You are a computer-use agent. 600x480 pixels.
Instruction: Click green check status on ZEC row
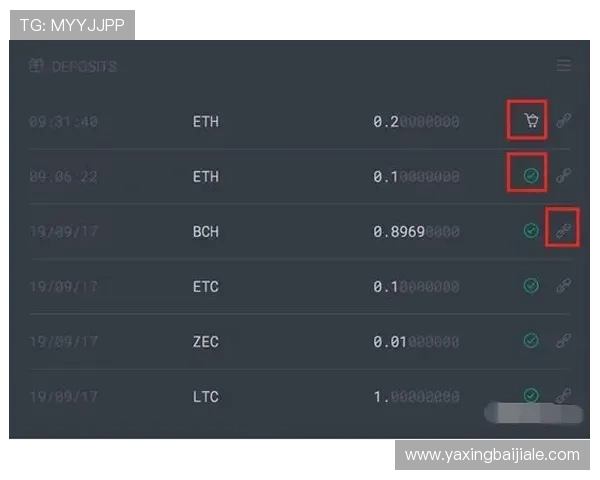point(531,340)
